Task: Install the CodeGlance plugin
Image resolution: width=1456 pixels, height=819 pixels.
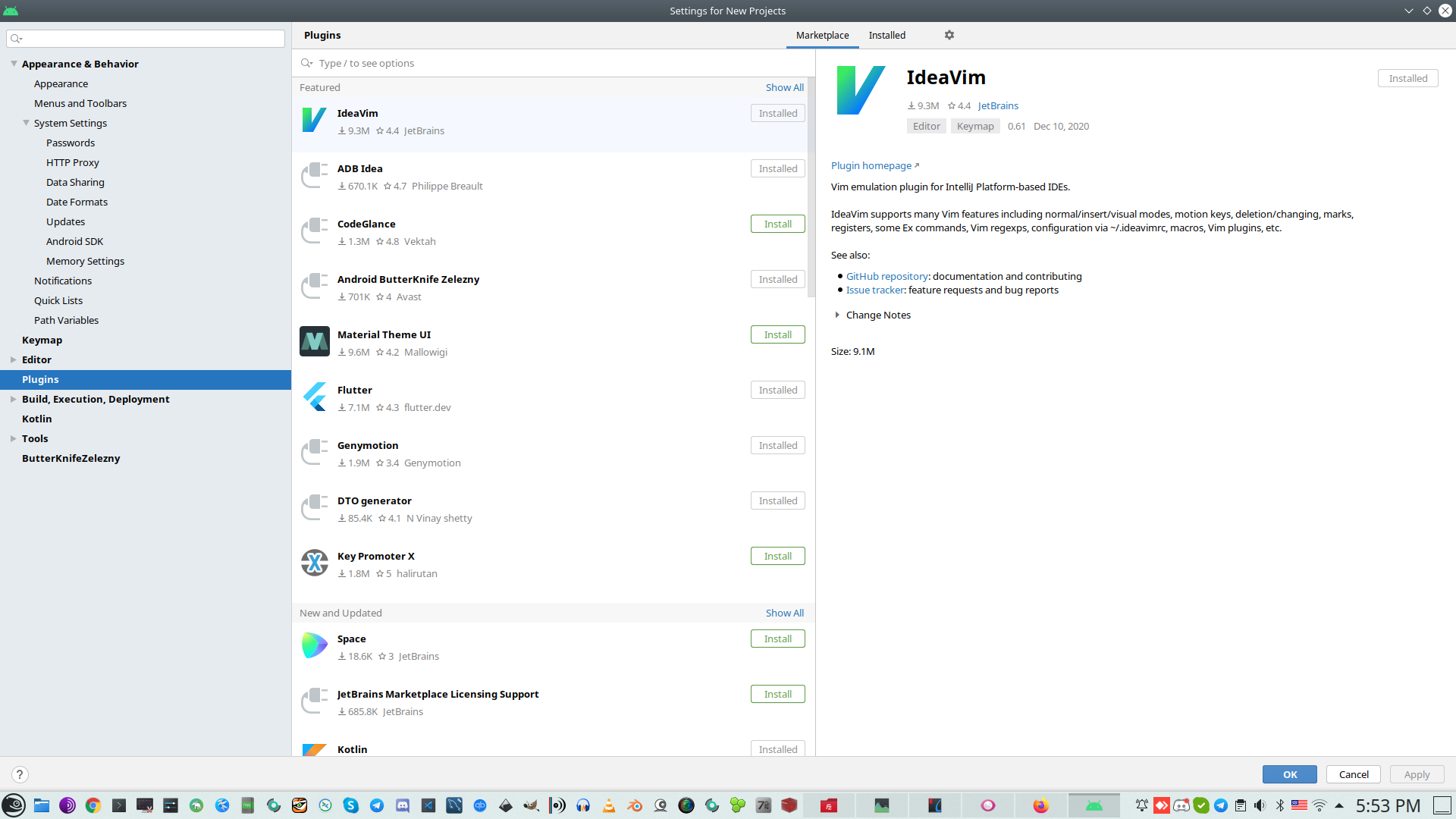Action: (x=777, y=224)
